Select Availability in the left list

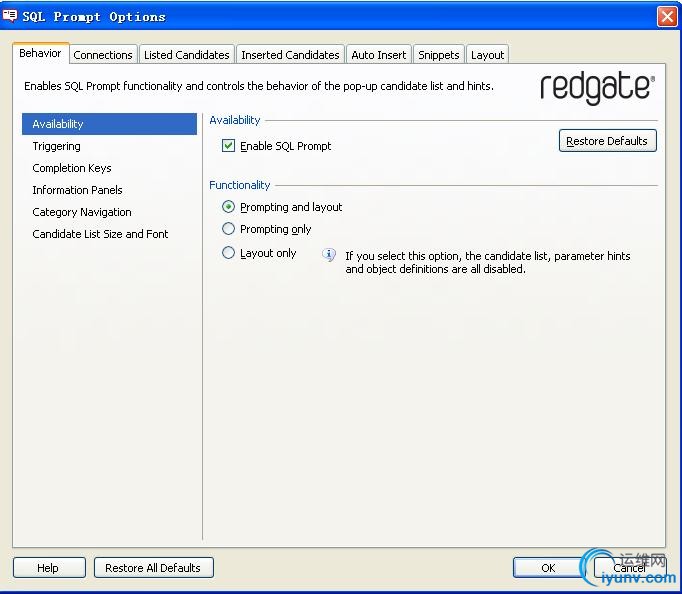[x=109, y=124]
